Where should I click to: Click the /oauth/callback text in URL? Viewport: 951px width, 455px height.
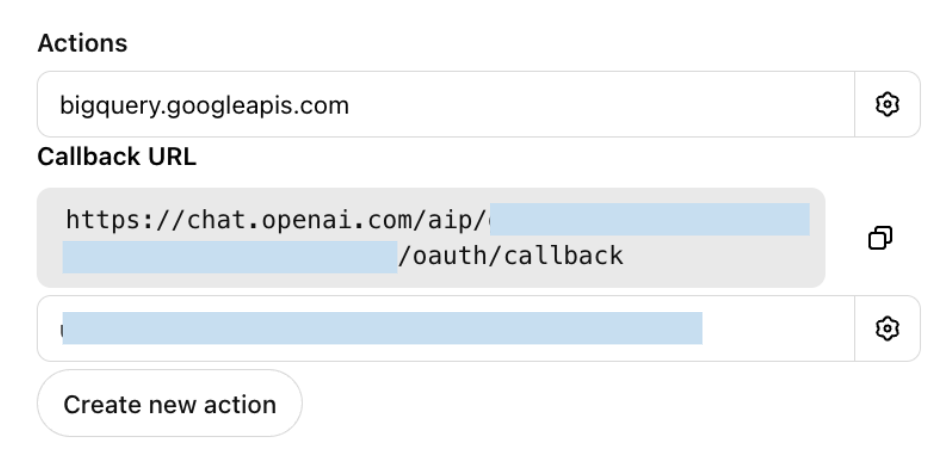click(x=510, y=256)
